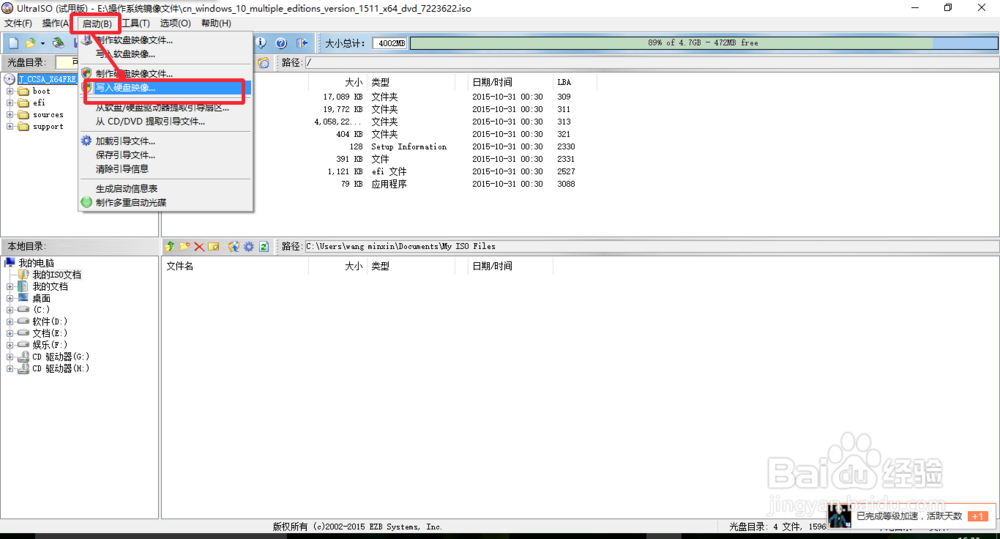Expand the sources folder node
This screenshot has height=539, width=1000.
coord(10,115)
